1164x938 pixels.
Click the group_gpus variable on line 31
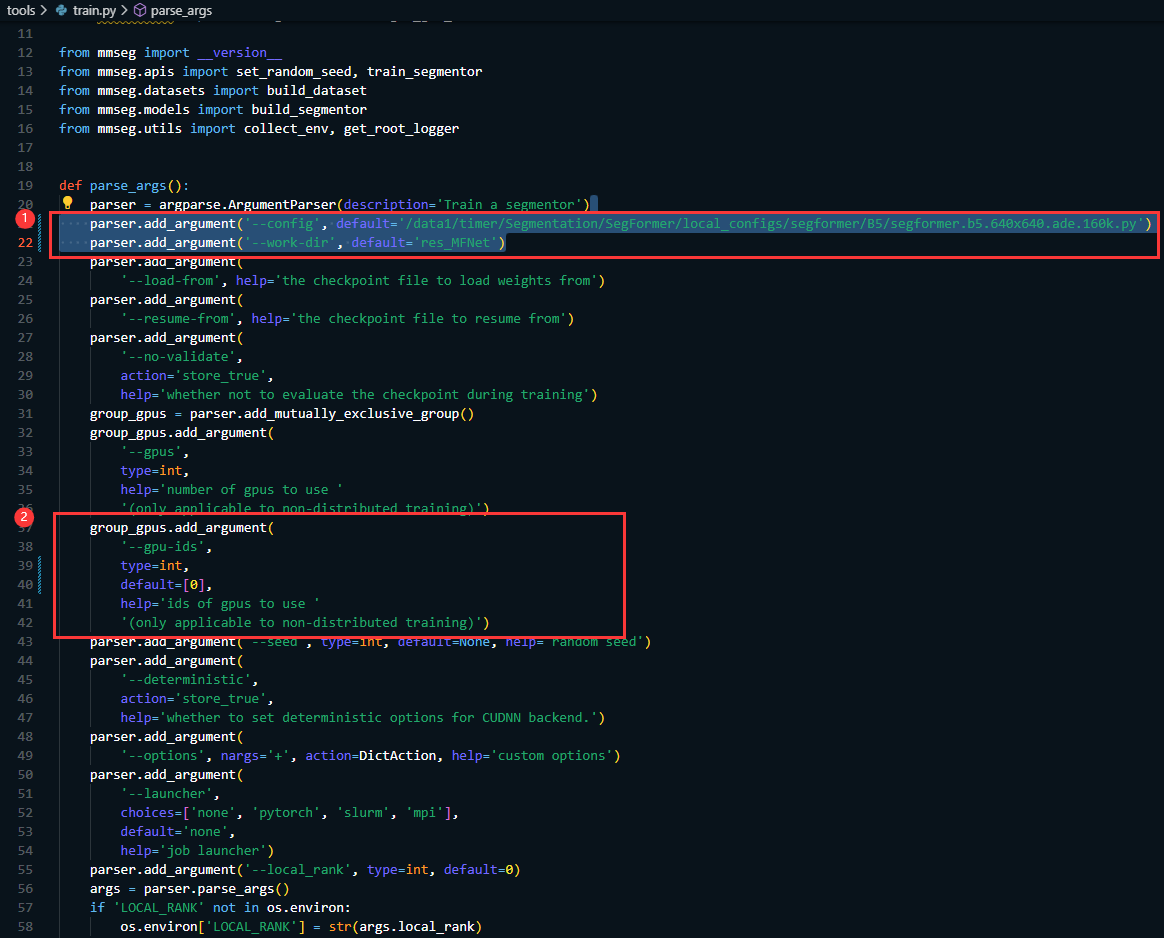point(127,413)
